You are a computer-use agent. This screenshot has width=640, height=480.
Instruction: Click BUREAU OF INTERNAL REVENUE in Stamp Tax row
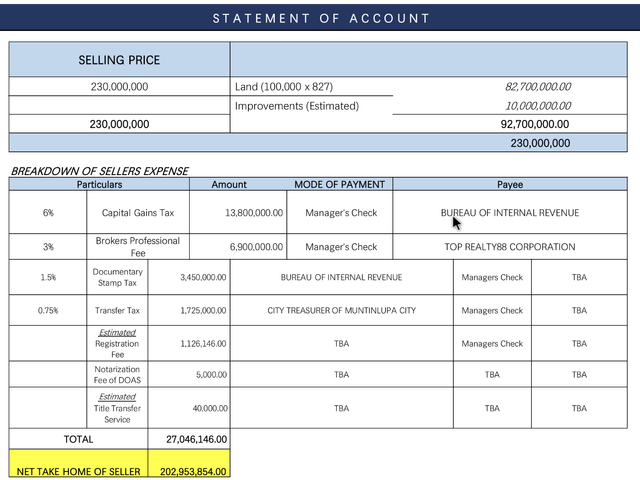[x=342, y=277]
